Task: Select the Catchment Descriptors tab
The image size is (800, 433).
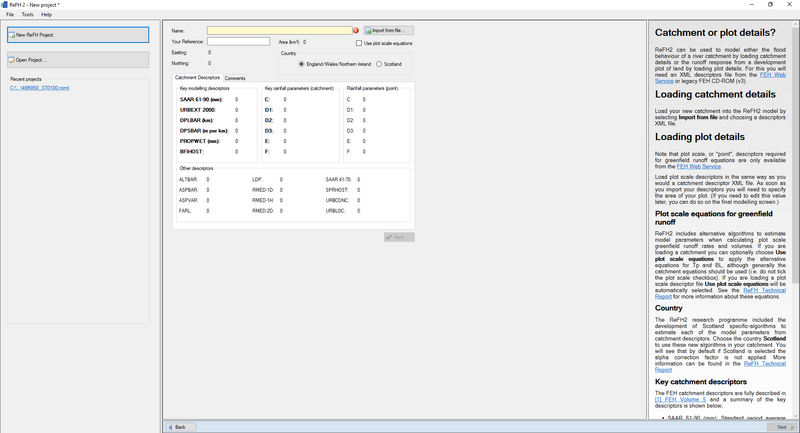Action: click(x=197, y=77)
